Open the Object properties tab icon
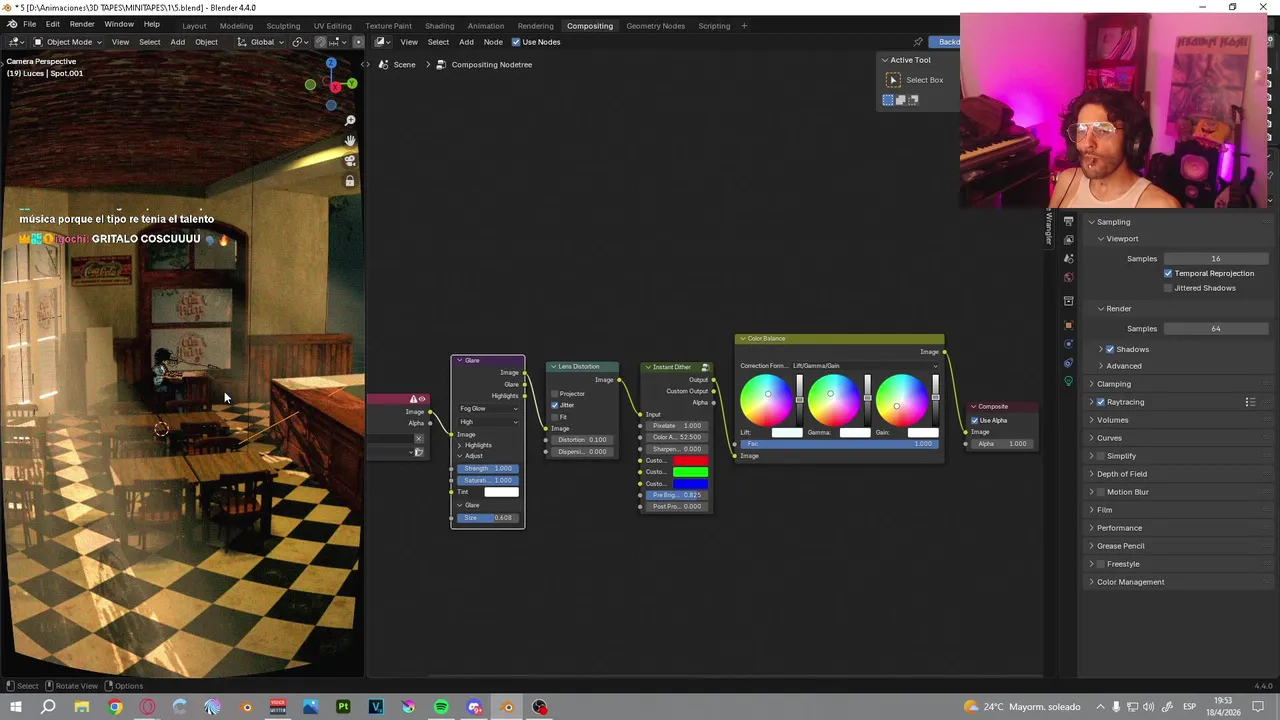 coord(1068,325)
